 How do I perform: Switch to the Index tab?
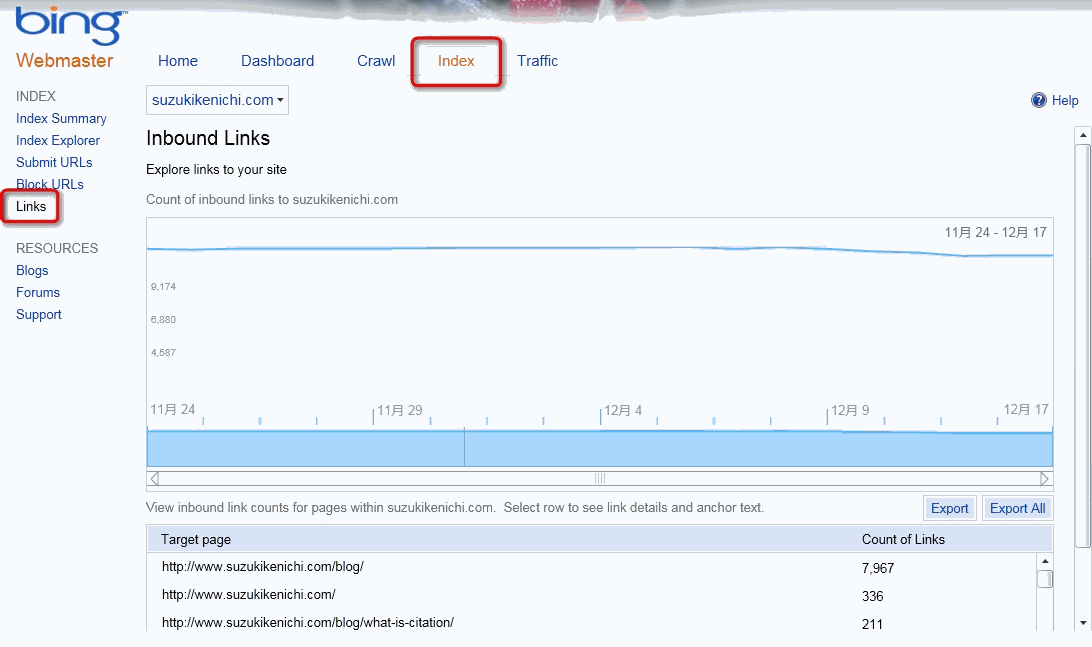tap(456, 61)
